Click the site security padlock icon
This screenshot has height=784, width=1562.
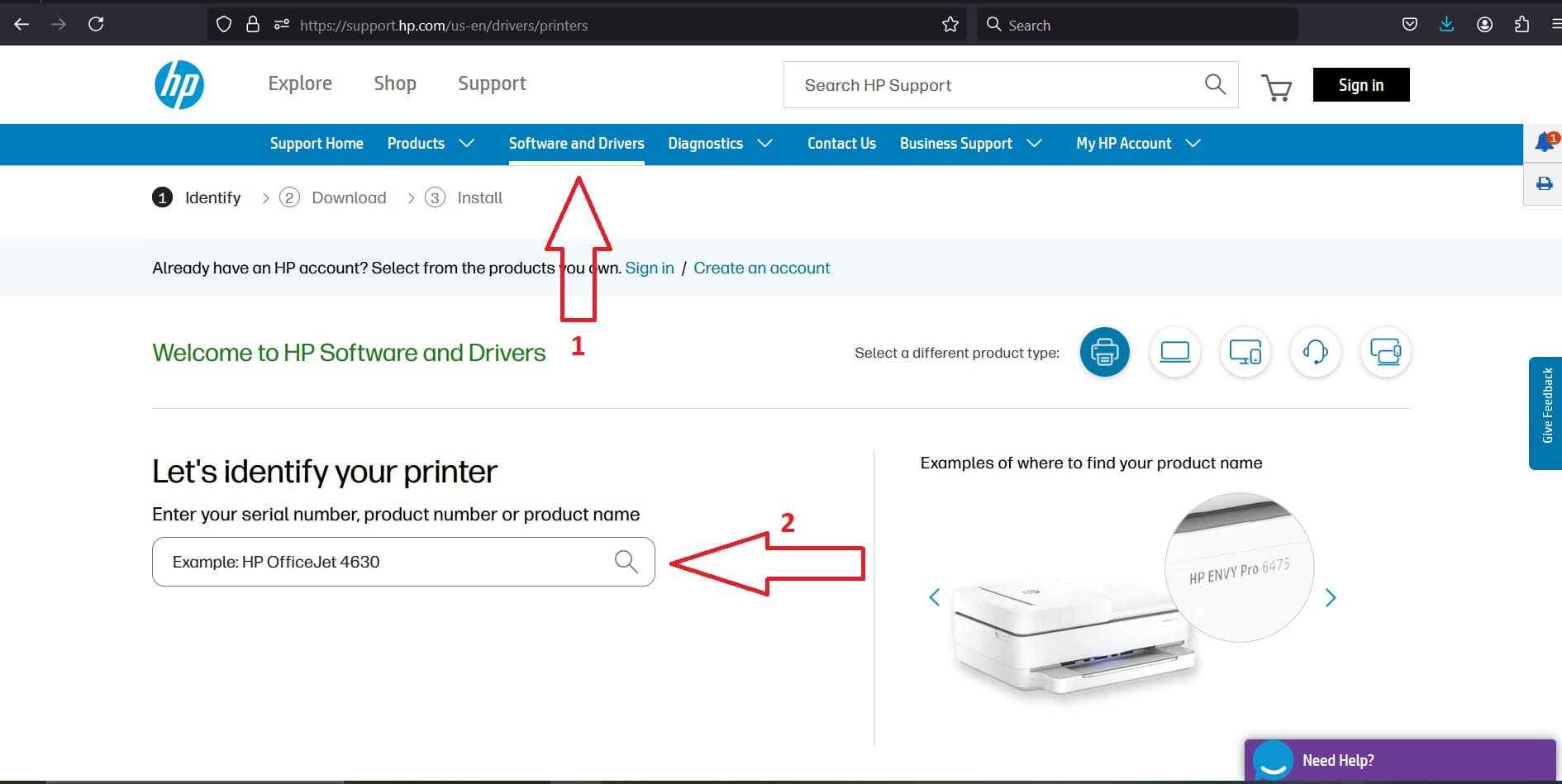click(253, 25)
